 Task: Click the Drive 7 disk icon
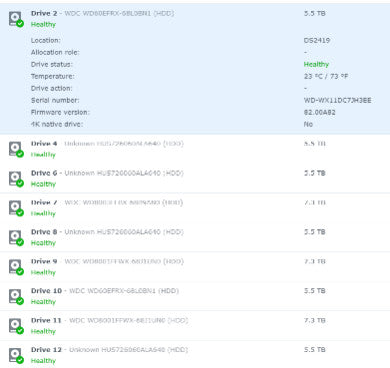(x=16, y=208)
